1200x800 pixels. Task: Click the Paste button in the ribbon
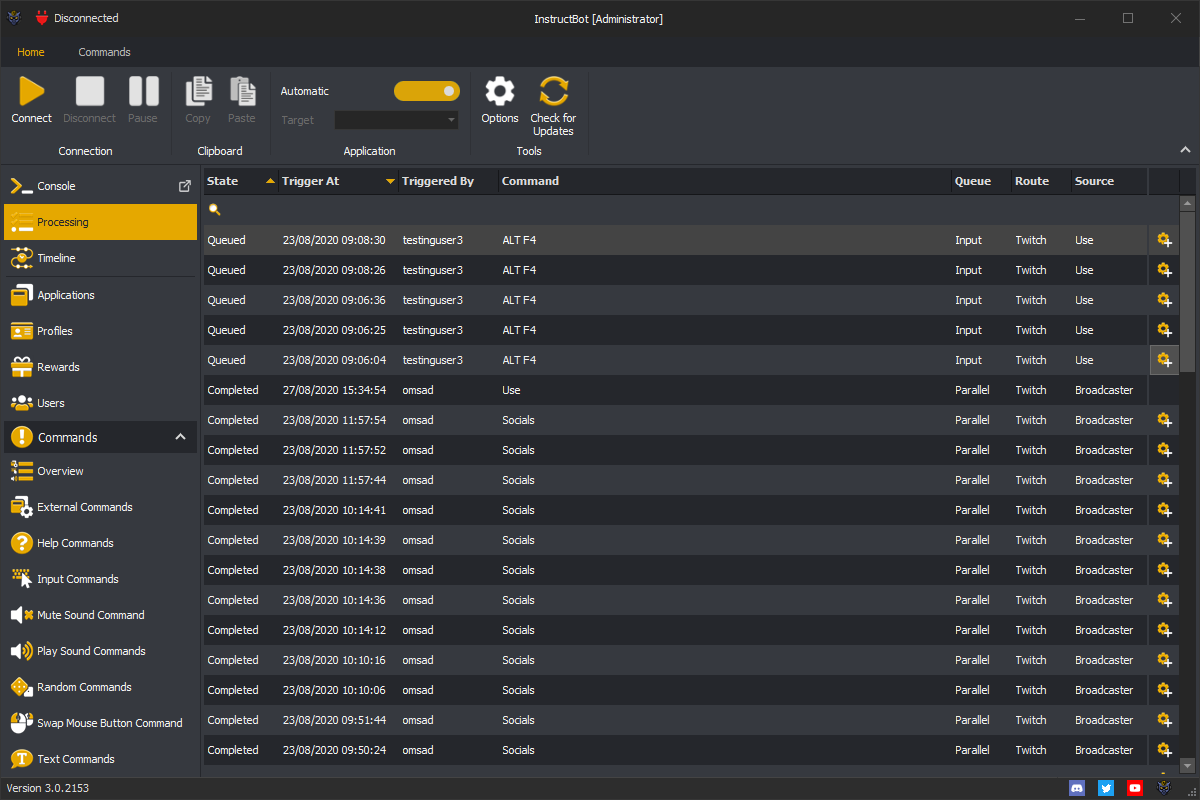(241, 101)
